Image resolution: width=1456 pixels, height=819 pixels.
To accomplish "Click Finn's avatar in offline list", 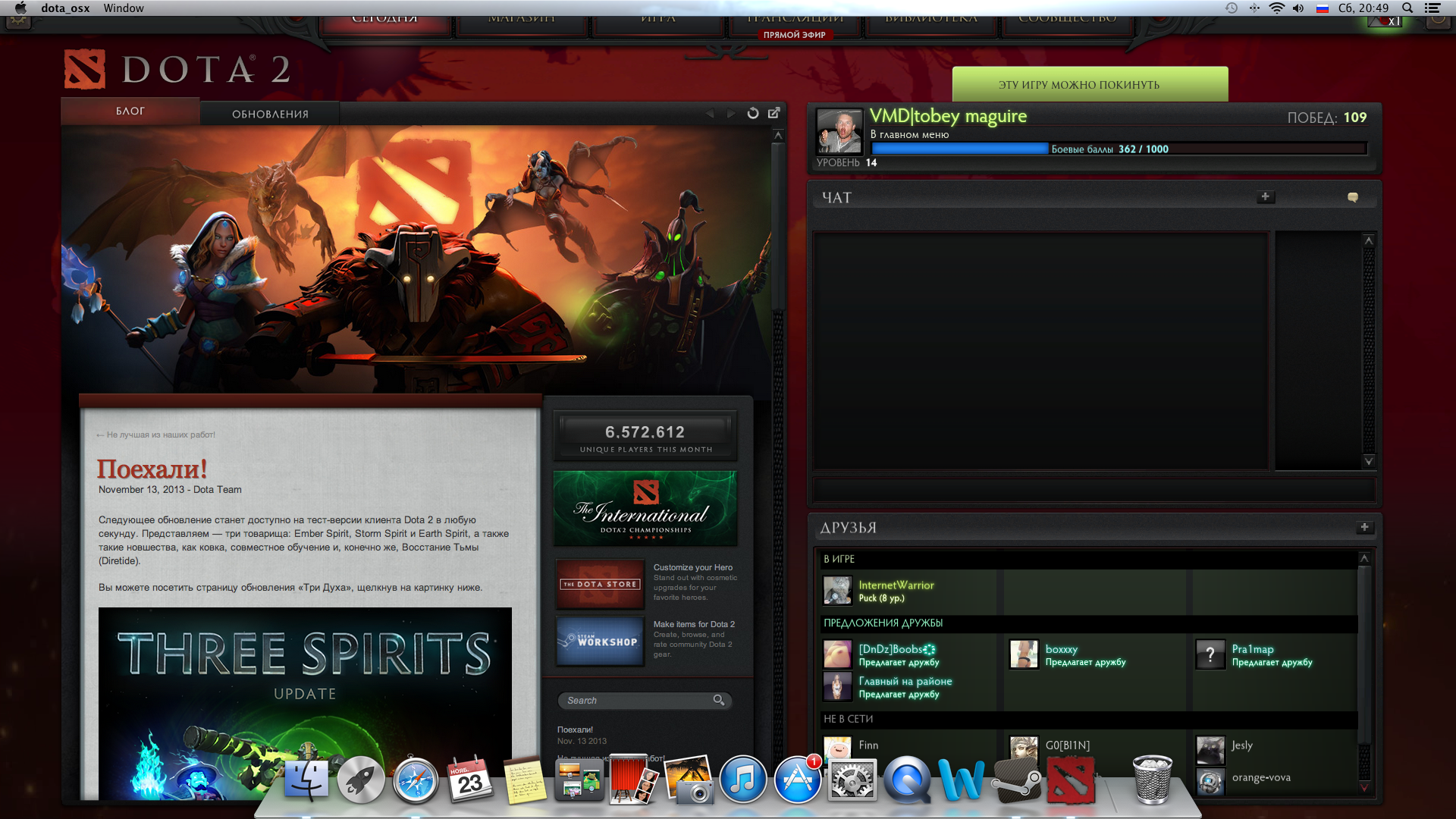I will [837, 749].
